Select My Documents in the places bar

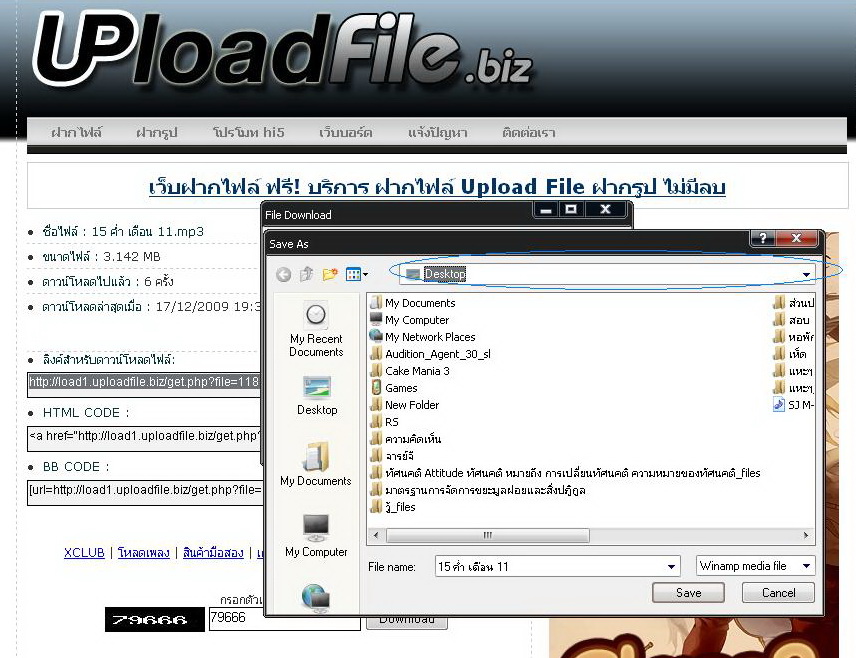pos(316,464)
